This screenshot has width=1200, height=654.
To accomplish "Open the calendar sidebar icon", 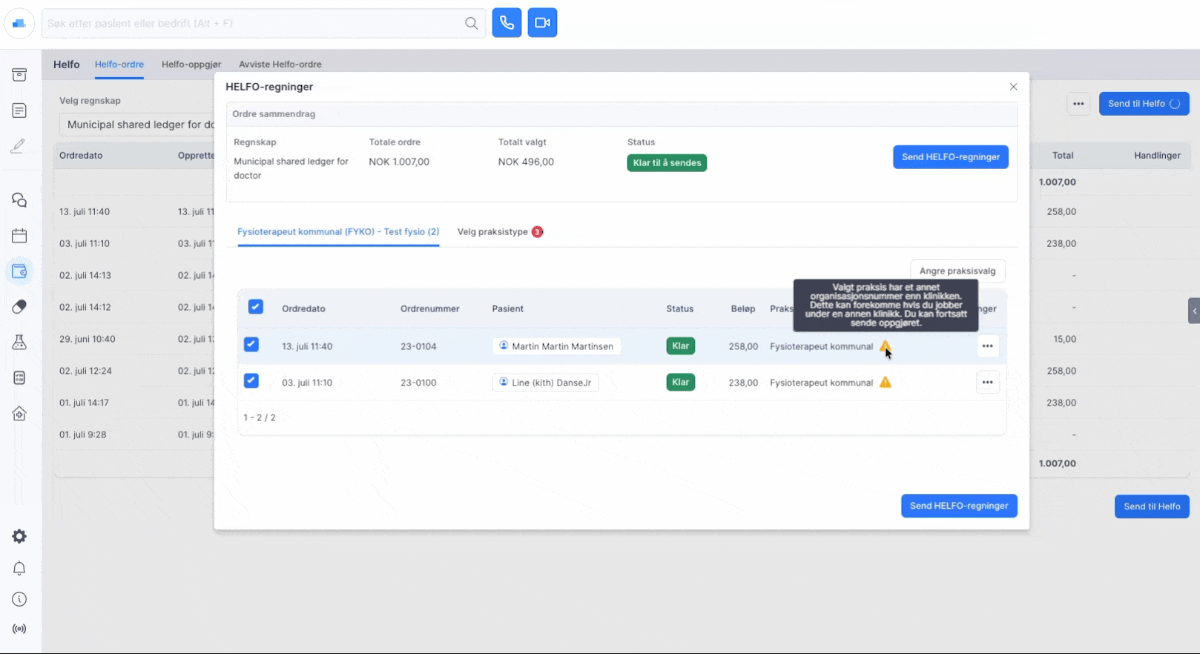I will click(x=19, y=236).
